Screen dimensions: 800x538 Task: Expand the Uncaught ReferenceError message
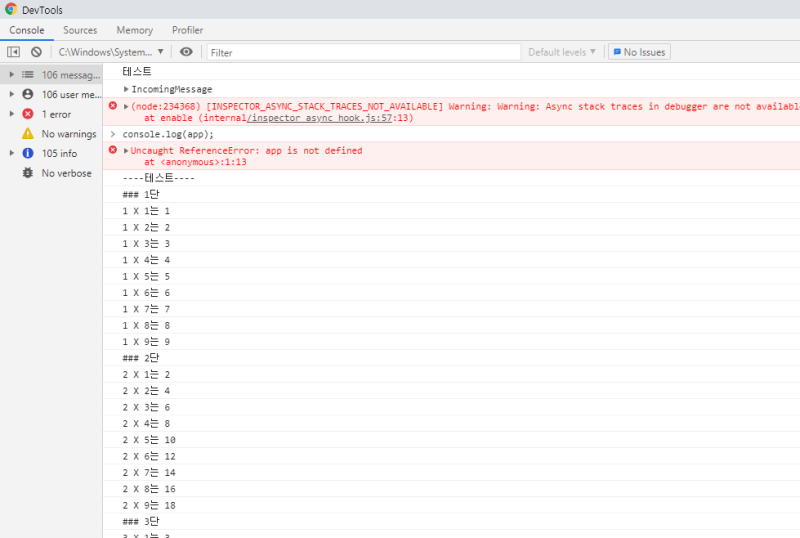point(126,151)
